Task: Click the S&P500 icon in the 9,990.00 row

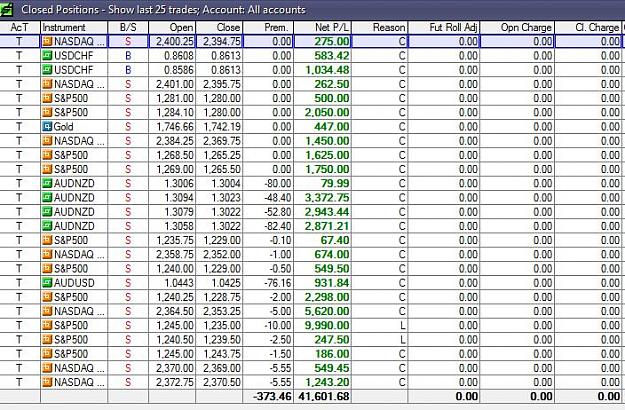Action: [x=47, y=325]
